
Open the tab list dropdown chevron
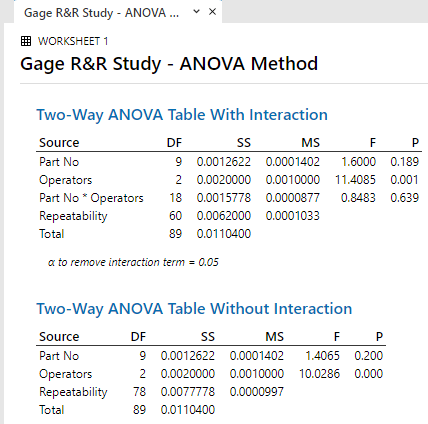[x=197, y=12]
